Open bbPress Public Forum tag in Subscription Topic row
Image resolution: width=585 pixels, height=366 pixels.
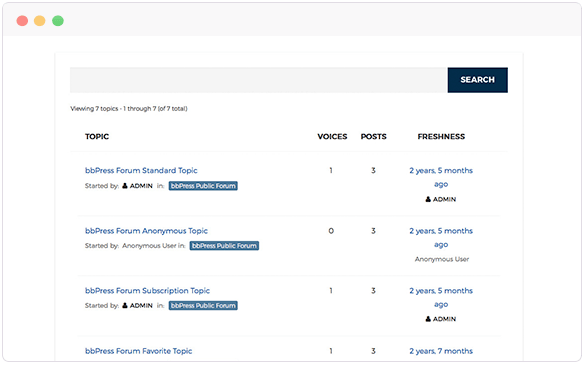(203, 306)
